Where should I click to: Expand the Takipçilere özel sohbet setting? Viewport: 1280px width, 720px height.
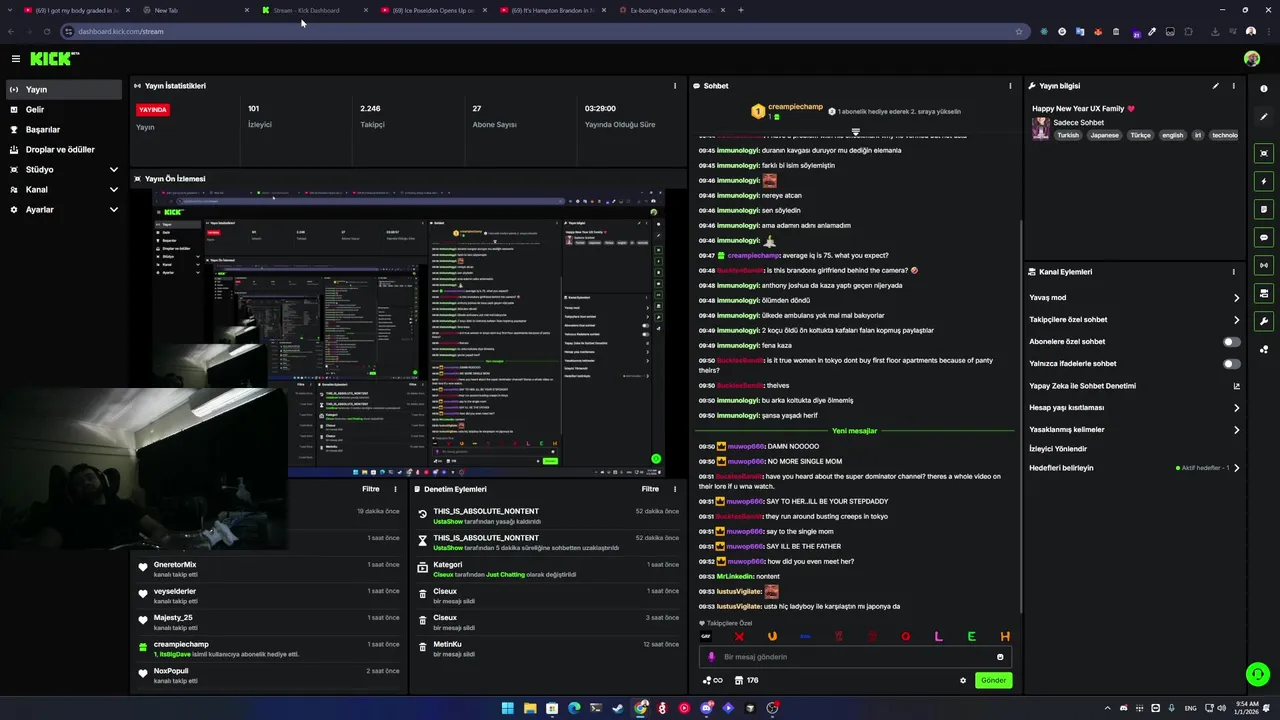(1134, 320)
